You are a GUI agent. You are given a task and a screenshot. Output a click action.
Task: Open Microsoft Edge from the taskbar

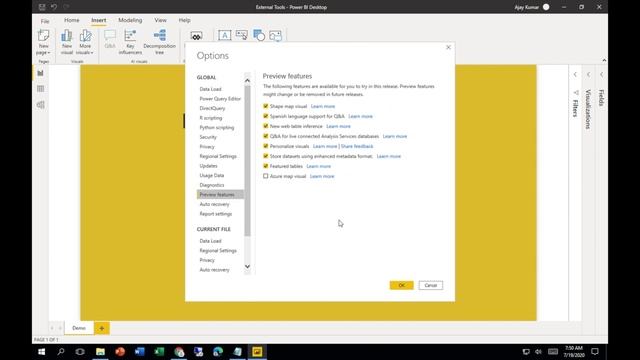[218, 351]
